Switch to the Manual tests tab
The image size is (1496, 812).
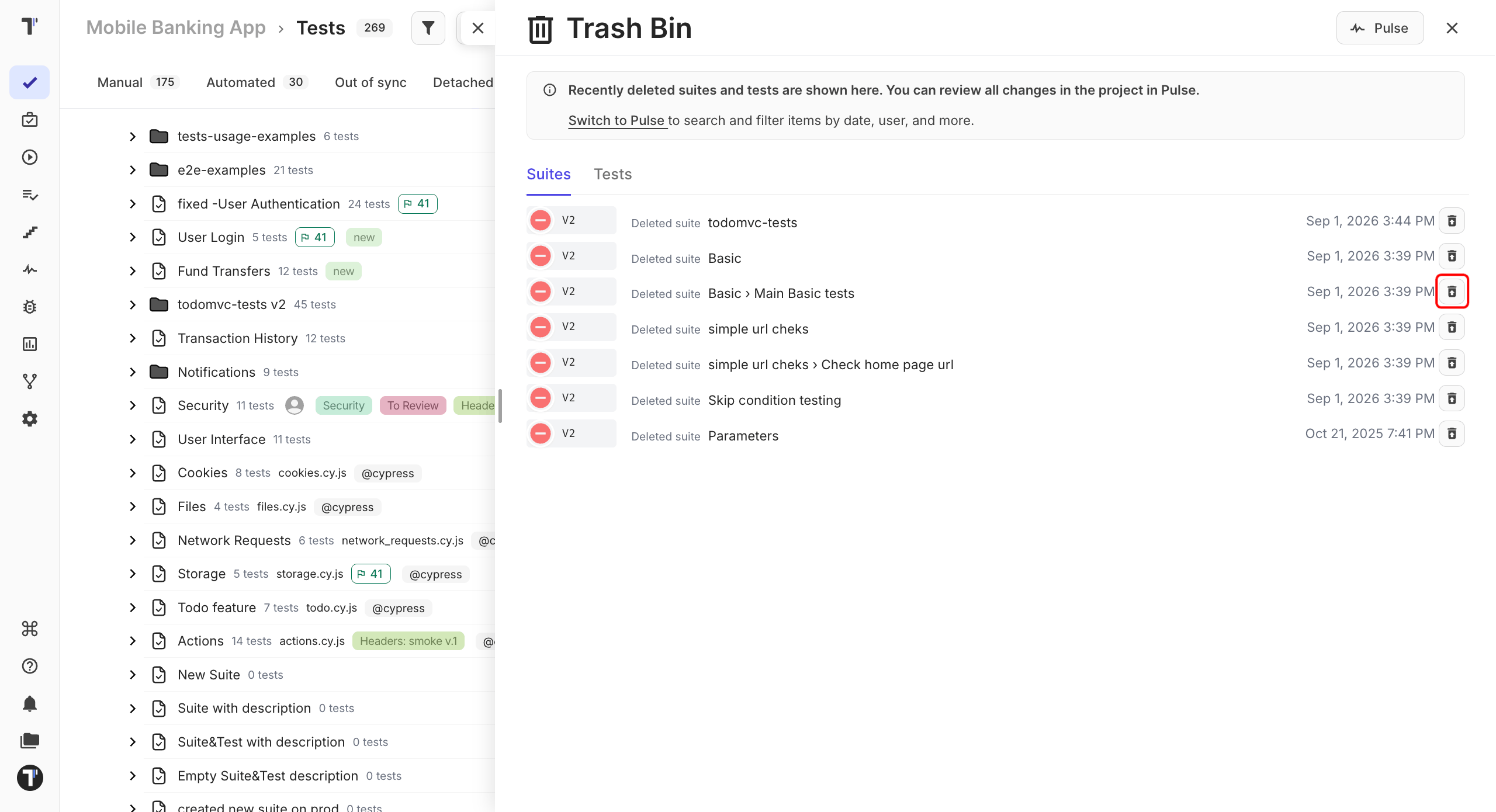(138, 82)
